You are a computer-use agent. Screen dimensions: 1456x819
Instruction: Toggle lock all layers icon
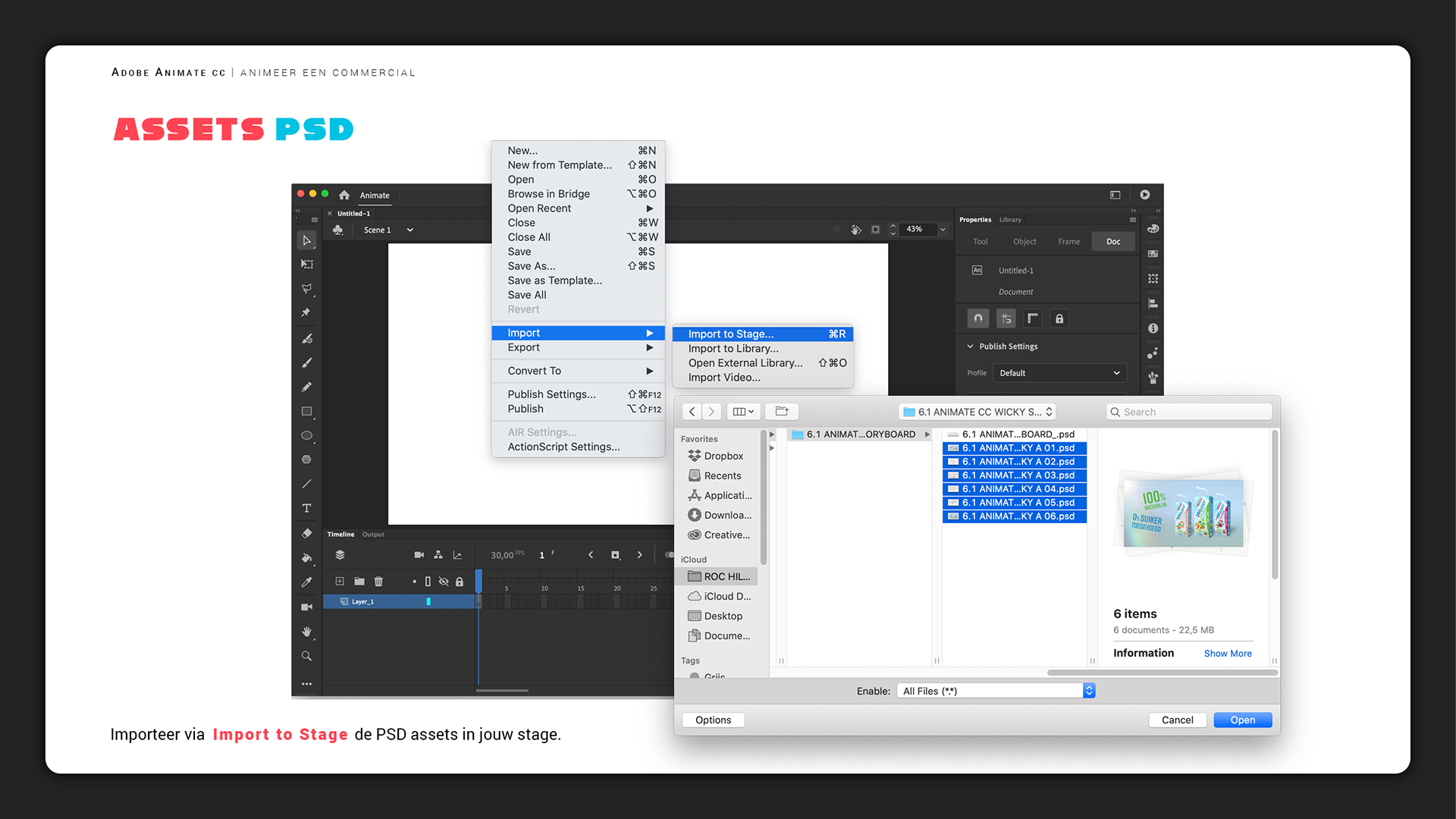tap(460, 582)
